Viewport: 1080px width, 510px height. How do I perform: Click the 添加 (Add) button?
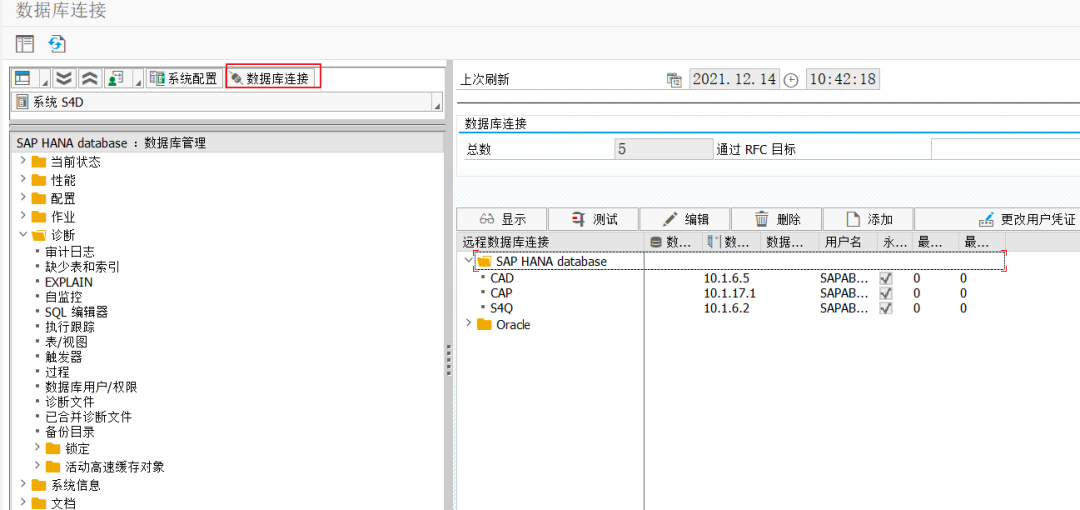[868, 219]
